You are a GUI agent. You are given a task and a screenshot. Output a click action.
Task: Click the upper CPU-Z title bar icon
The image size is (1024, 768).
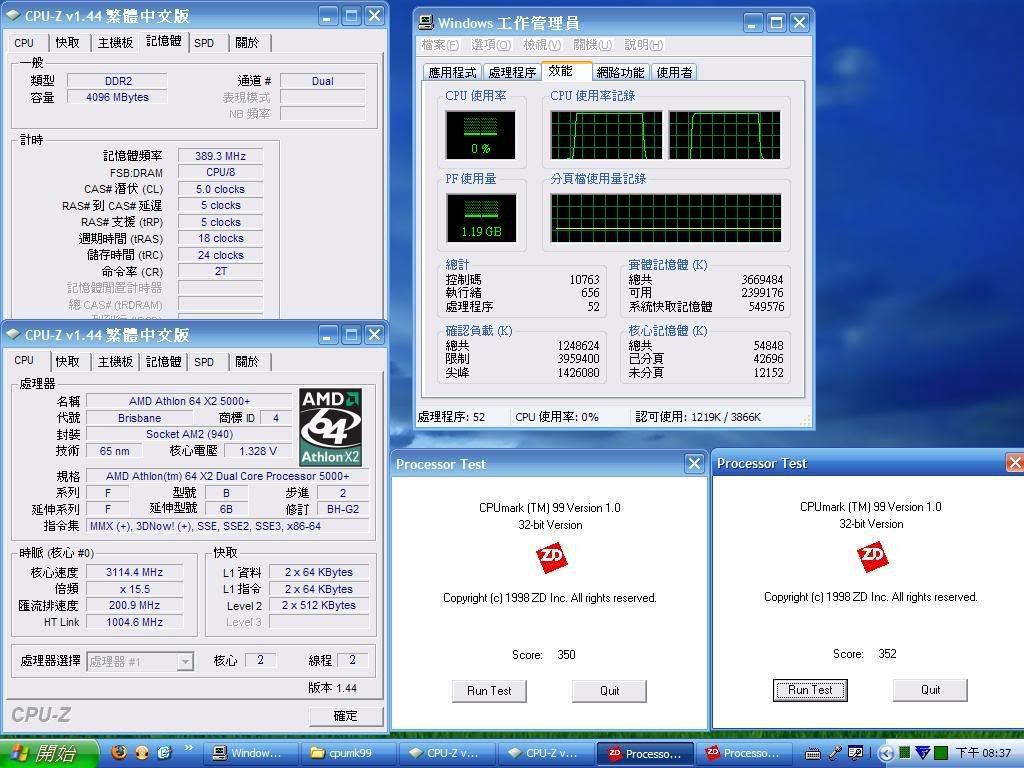coord(12,15)
